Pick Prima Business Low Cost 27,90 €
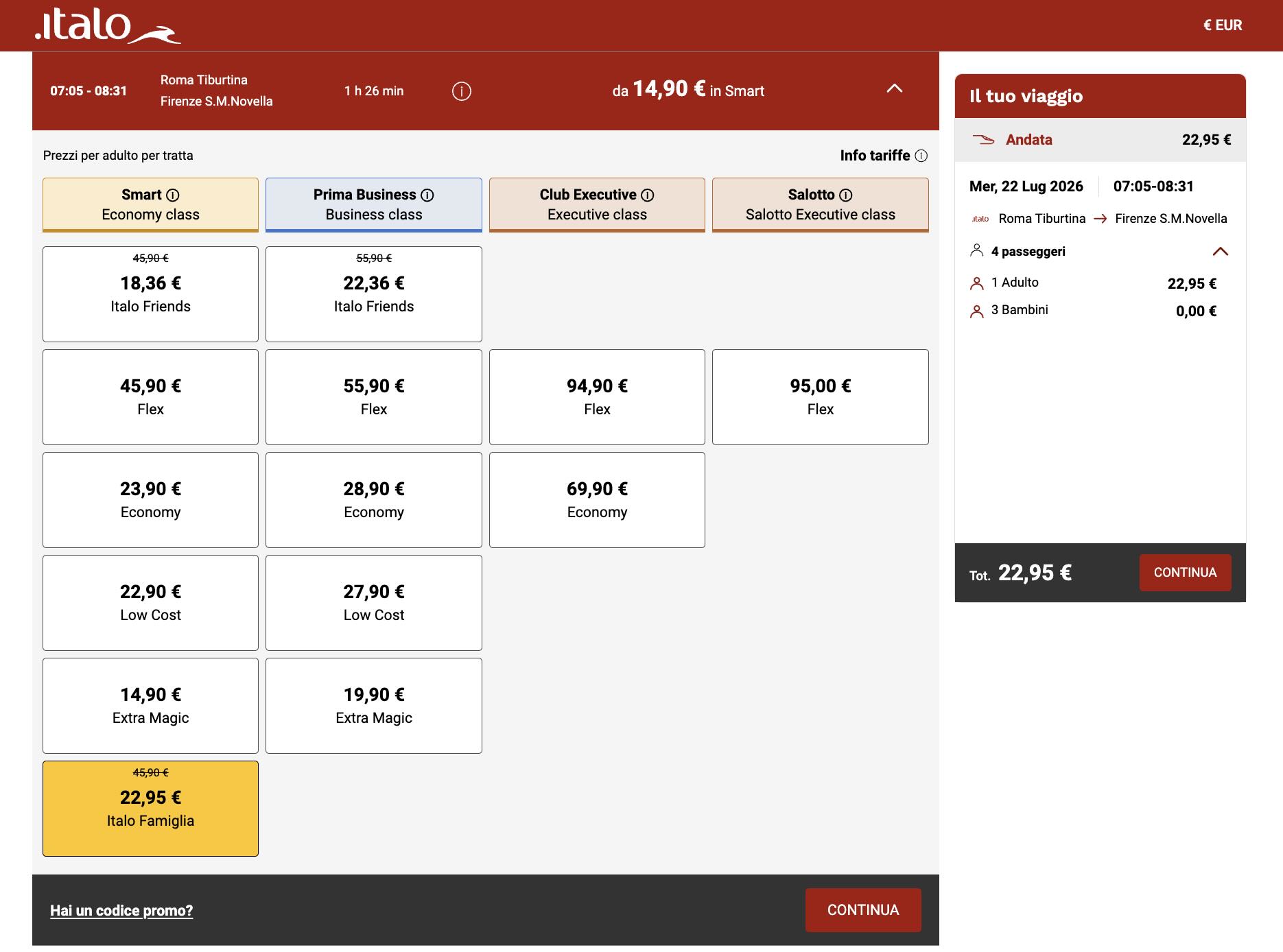The image size is (1283, 952). pos(374,603)
